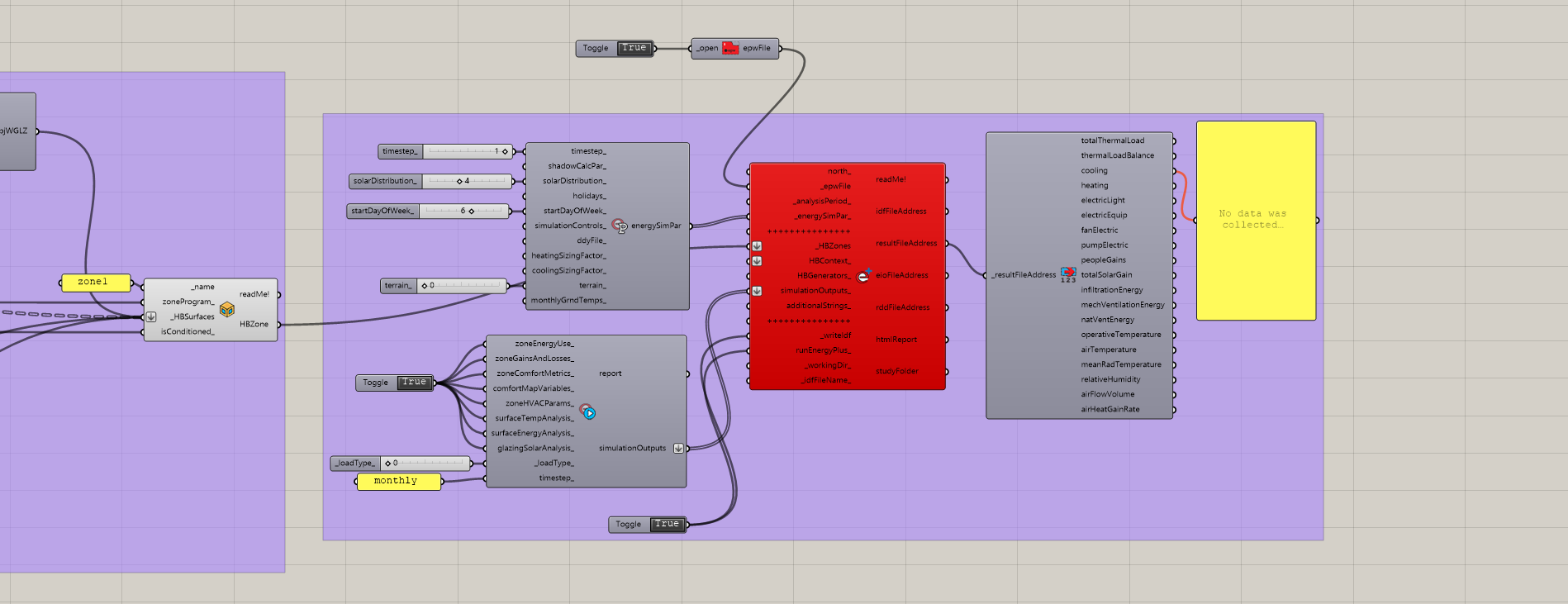Click the idfFileAddress output label
This screenshot has width=1568, height=604.
901,212
